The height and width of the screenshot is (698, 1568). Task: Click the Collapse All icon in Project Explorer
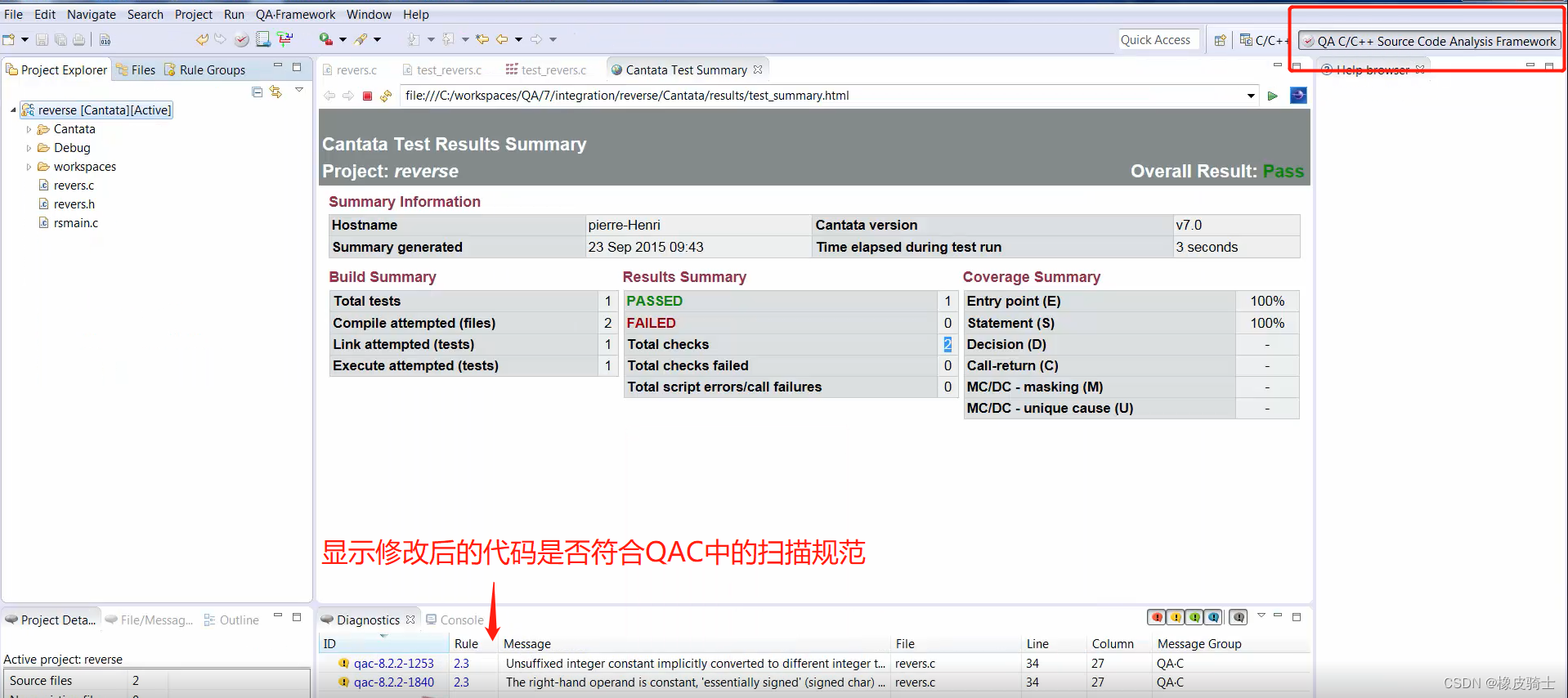258,92
